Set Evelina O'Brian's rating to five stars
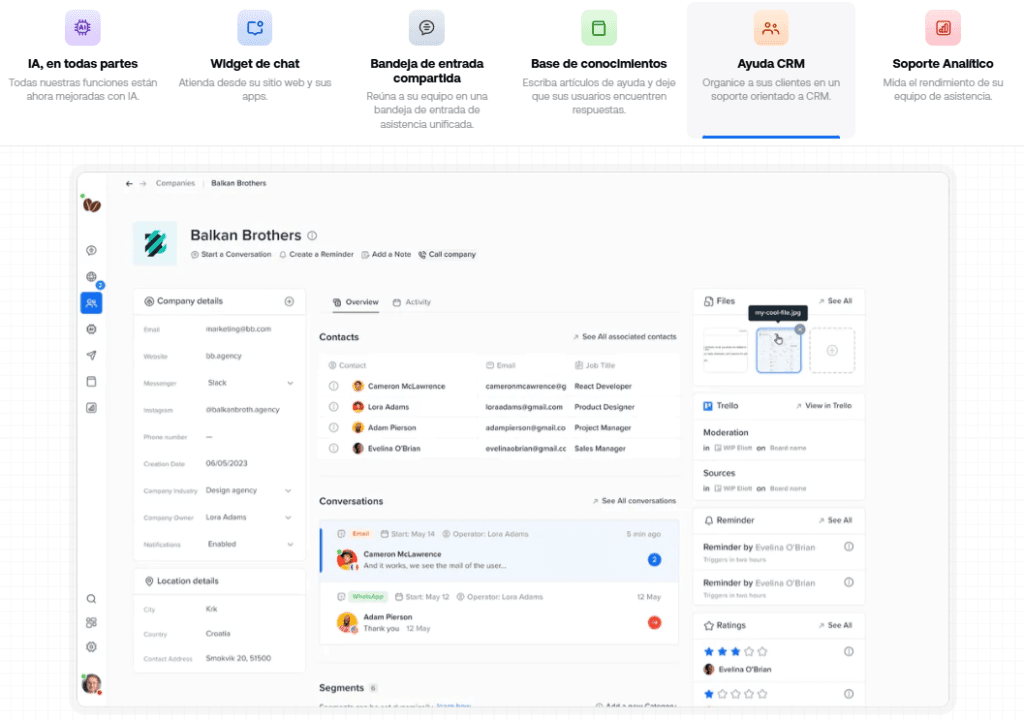 [x=762, y=651]
